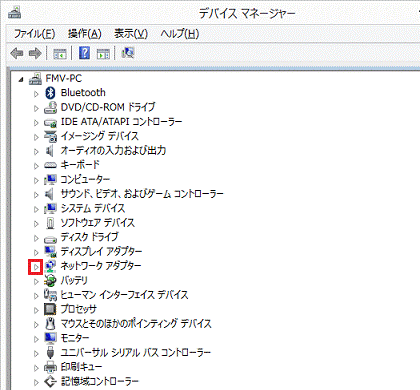Select the マウスとそのほかのポインティング デバイス label
420x390 pixels.
[x=136, y=323]
